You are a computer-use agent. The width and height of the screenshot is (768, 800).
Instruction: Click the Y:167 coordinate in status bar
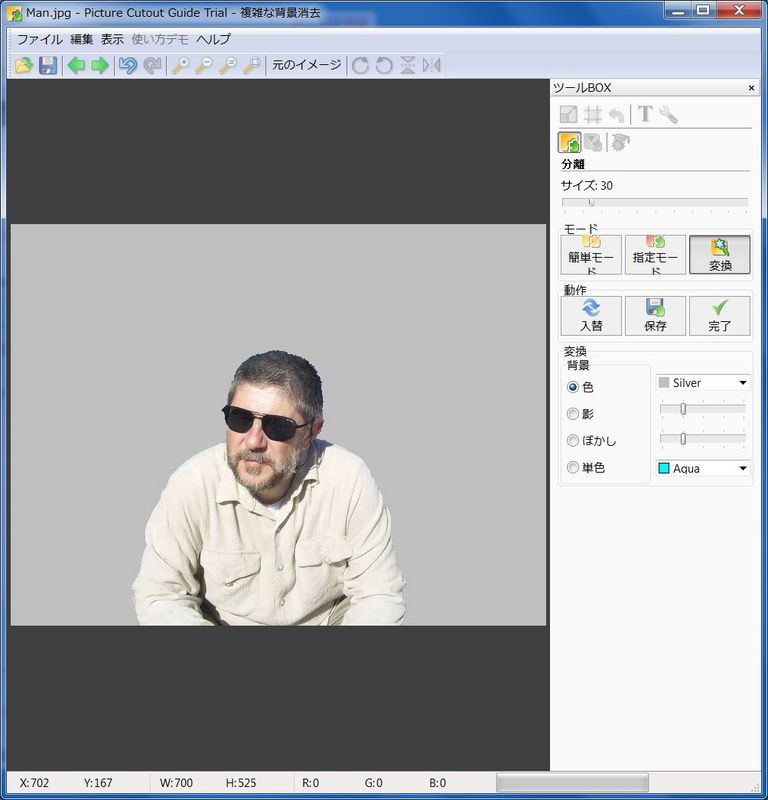coord(97,783)
